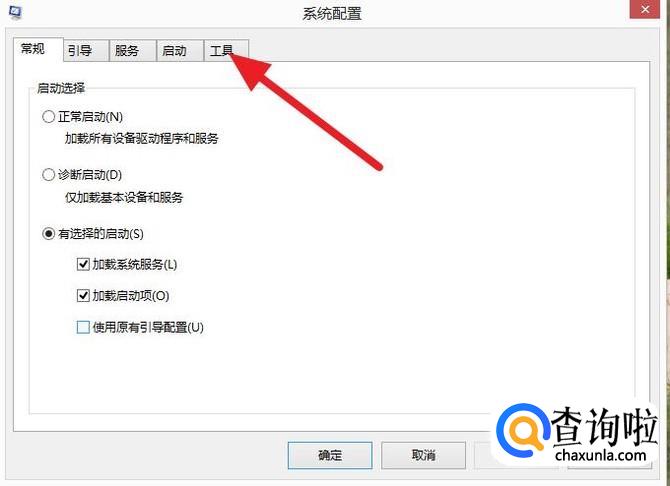Click the 取消 button

(423, 455)
